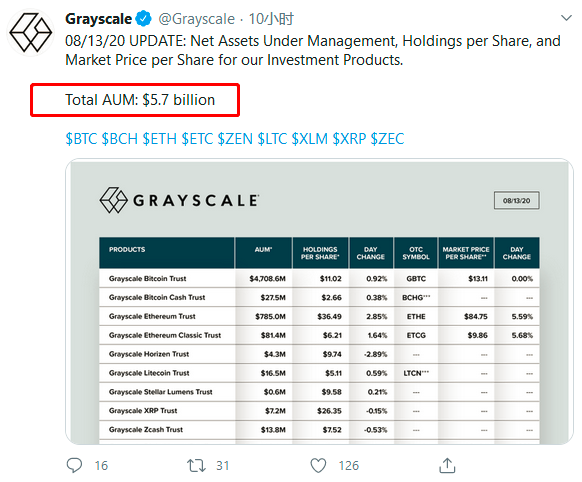Click the blue verified badge icon
This screenshot has width=582, height=482.
click(144, 19)
